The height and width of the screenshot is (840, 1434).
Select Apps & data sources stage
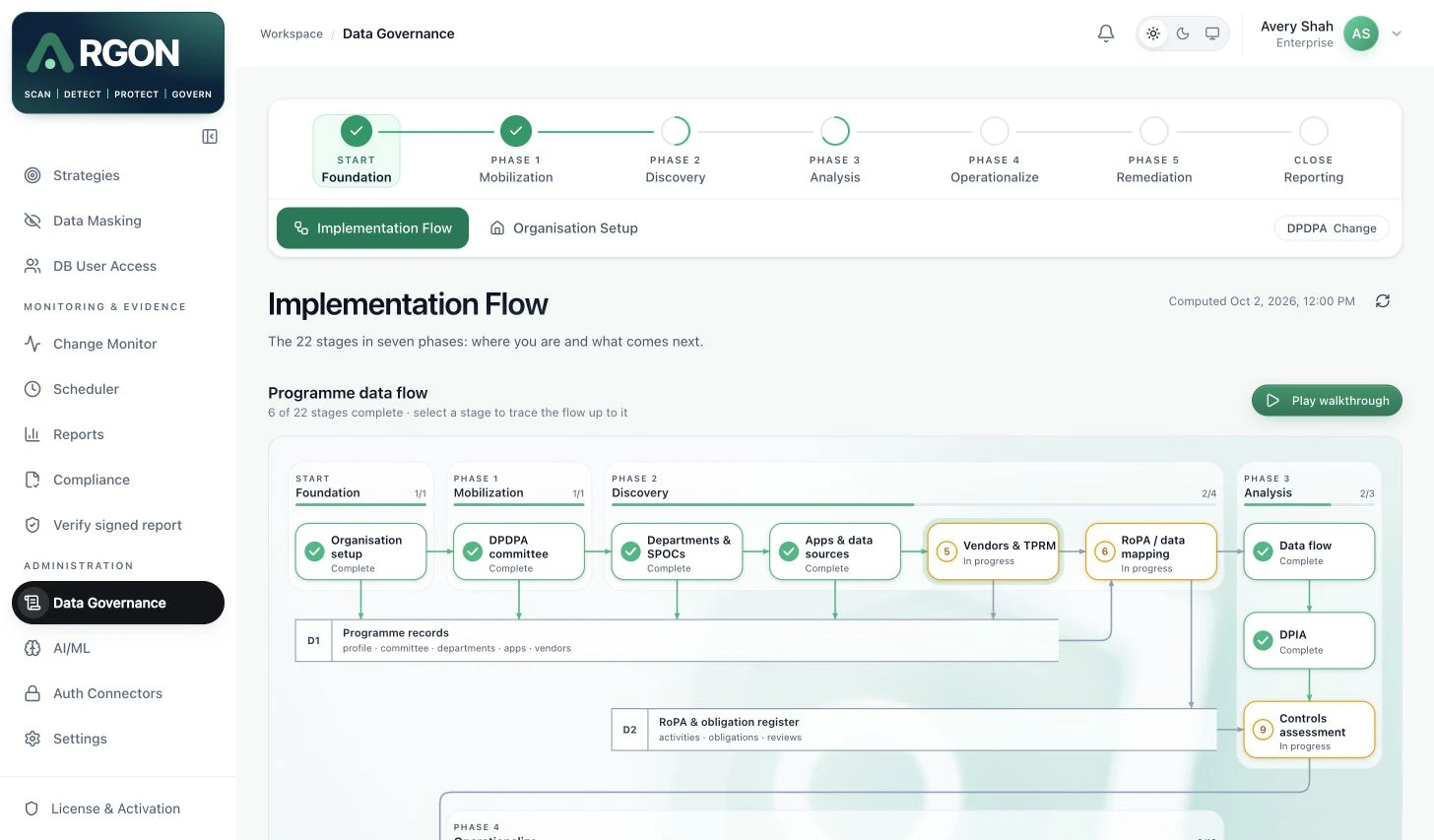point(835,551)
